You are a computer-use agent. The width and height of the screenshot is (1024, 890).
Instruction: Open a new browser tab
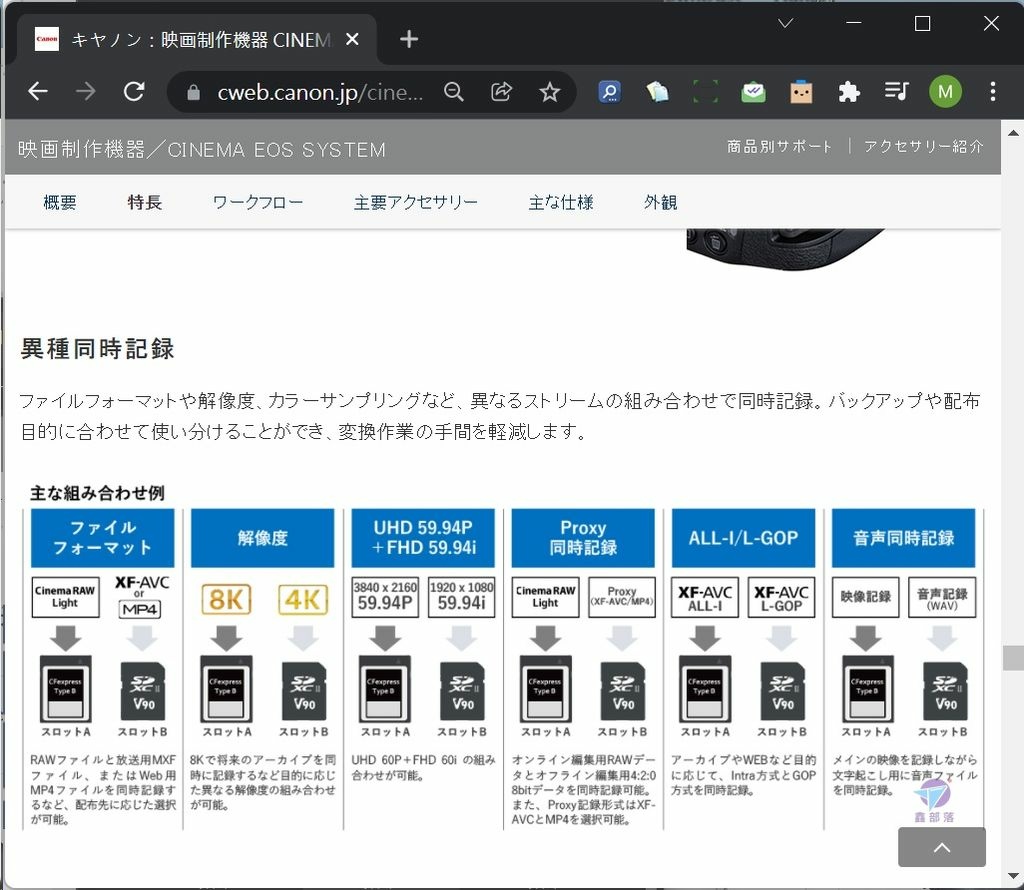tap(409, 39)
